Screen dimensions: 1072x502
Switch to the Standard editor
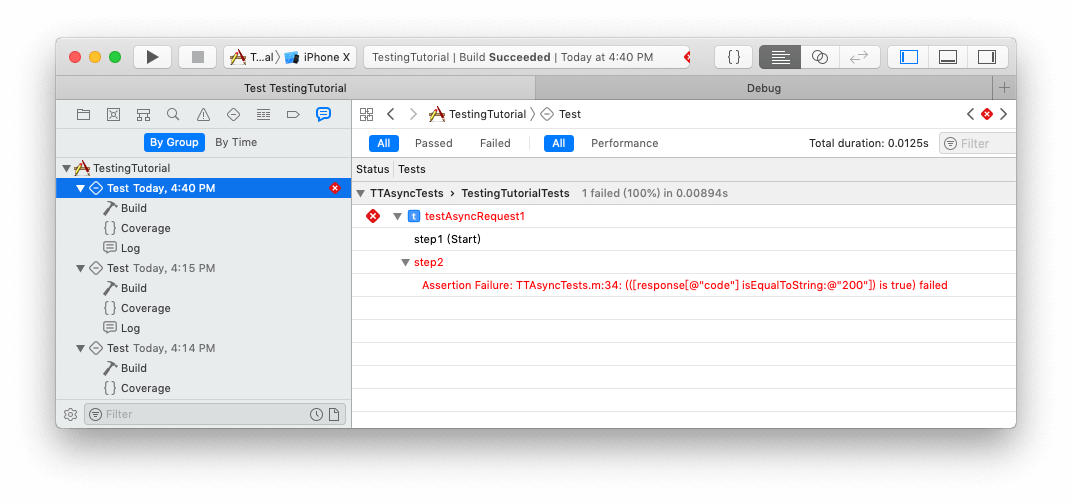(x=780, y=57)
